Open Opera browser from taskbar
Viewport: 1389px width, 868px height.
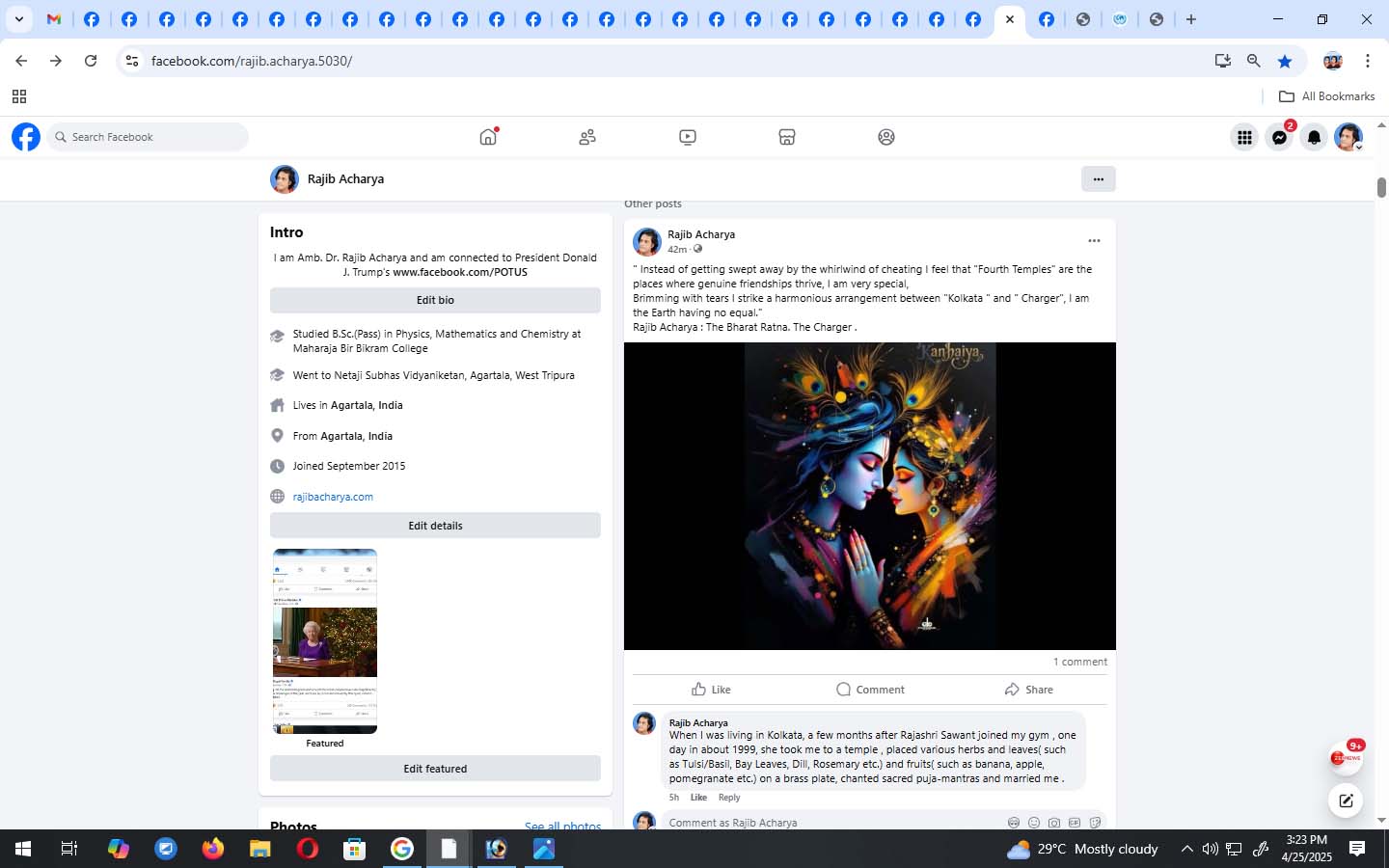pos(308,849)
